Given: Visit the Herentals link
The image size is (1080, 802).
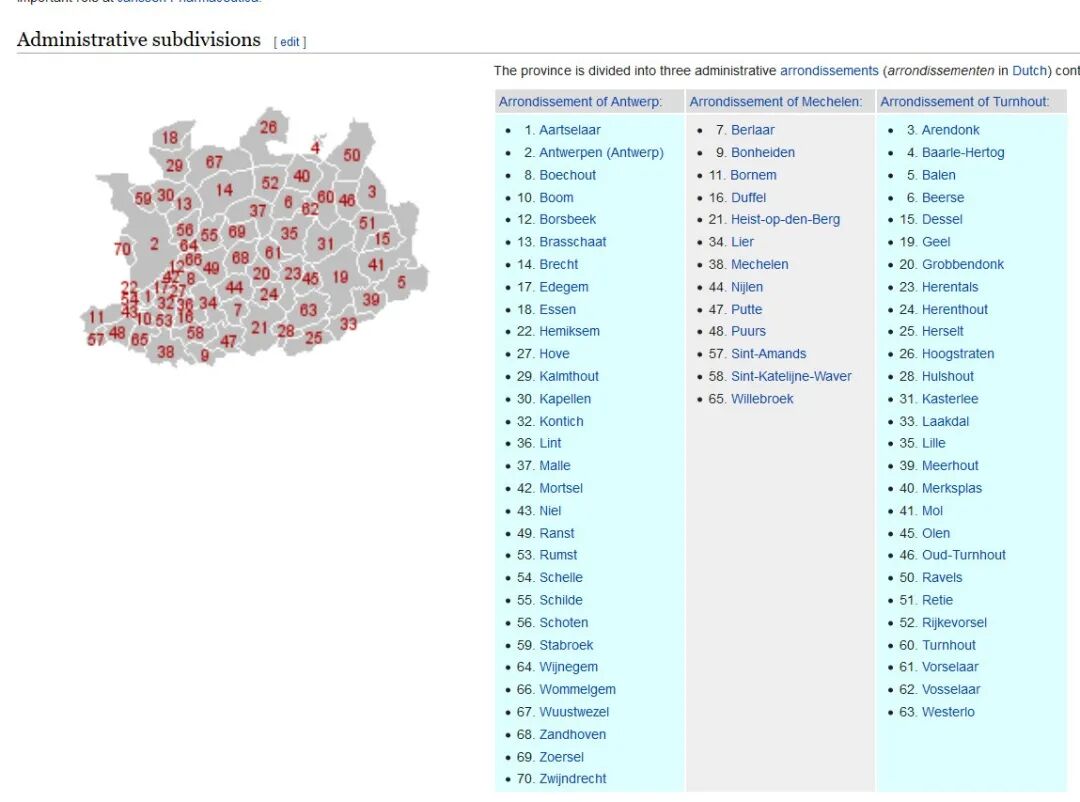Looking at the screenshot, I should click(950, 287).
